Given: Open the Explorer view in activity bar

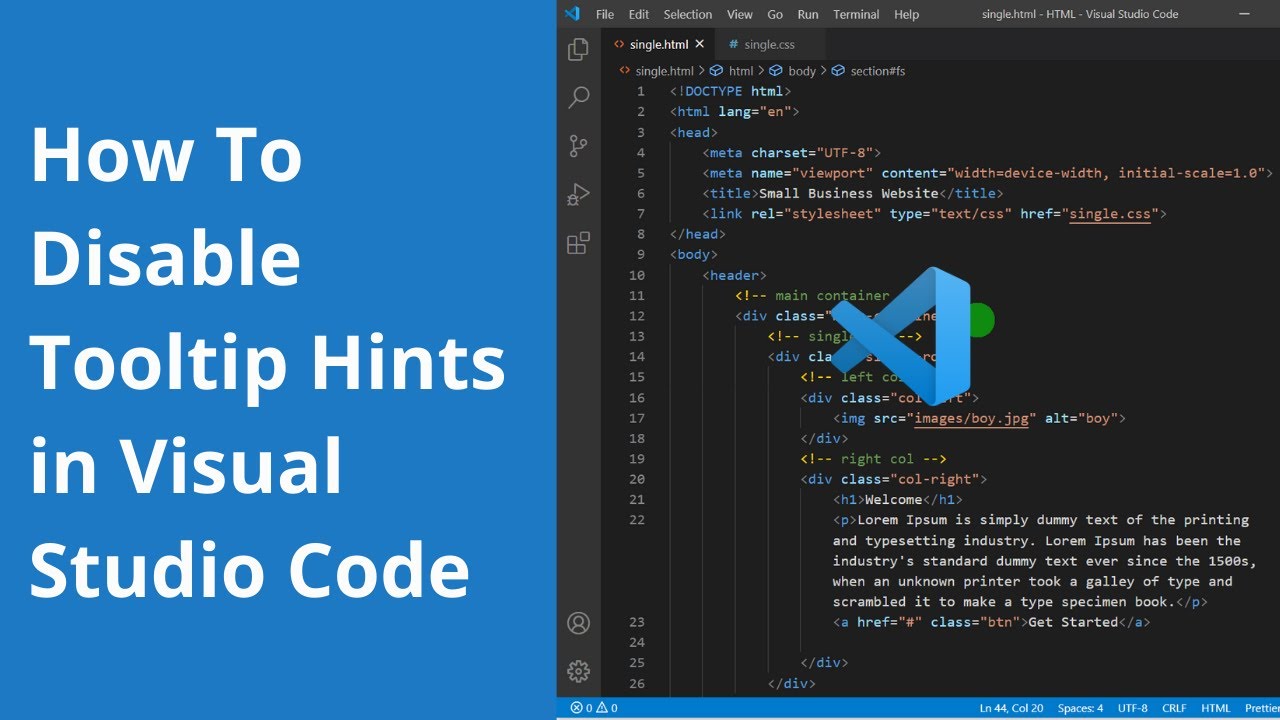Looking at the screenshot, I should [x=578, y=49].
